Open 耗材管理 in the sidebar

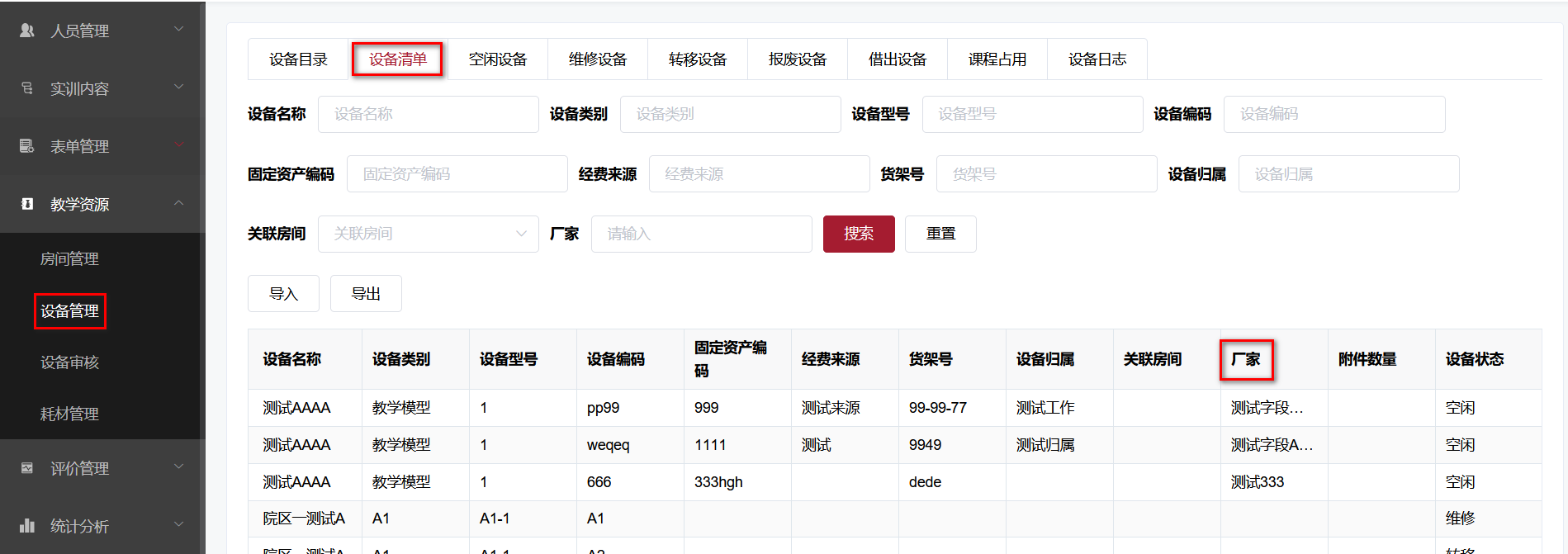tap(69, 414)
